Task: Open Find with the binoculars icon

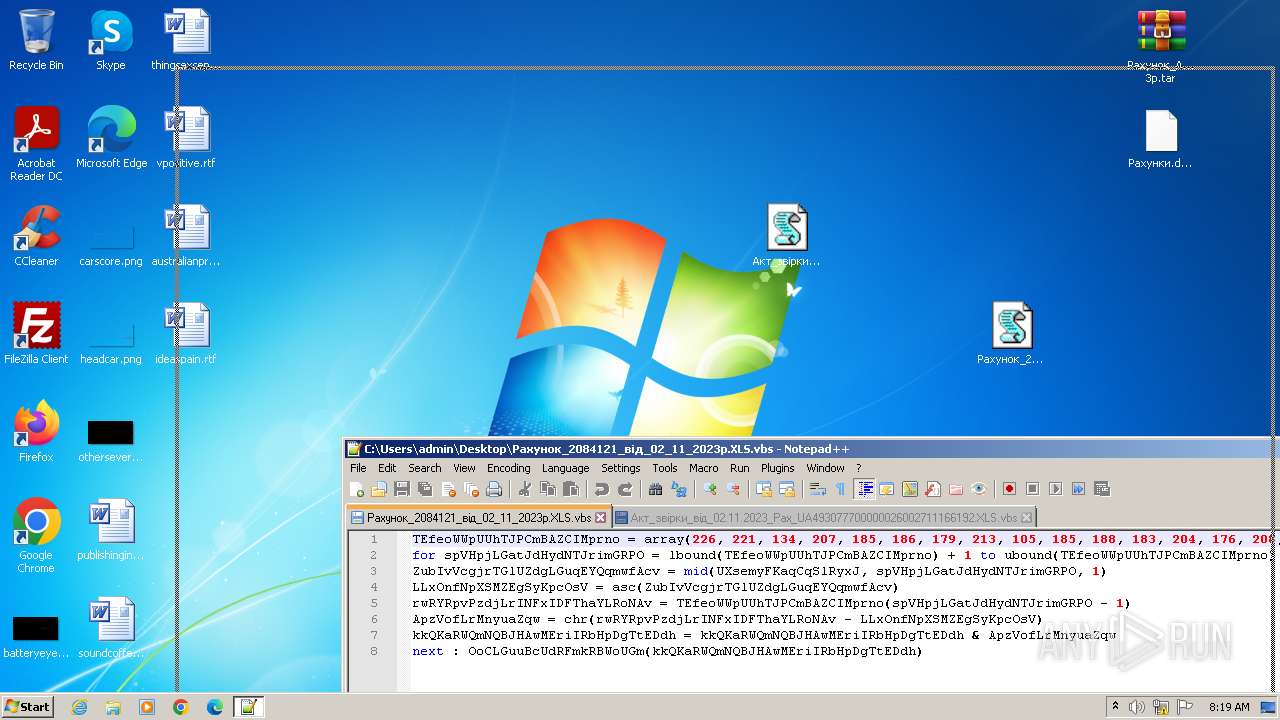Action: pos(656,489)
